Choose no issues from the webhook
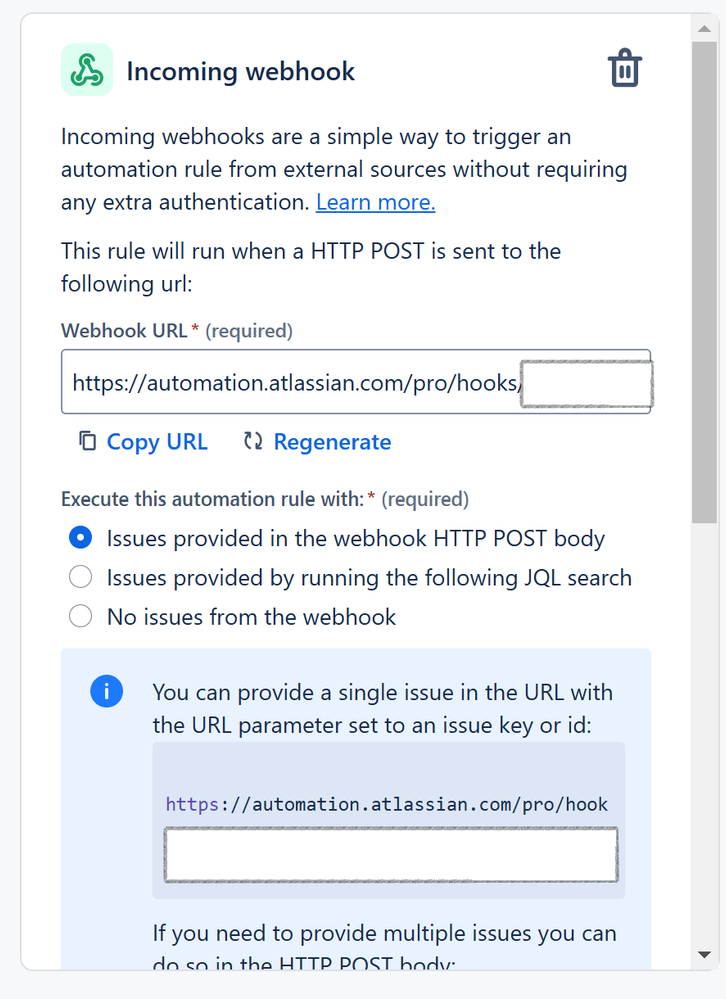 pyautogui.click(x=80, y=616)
